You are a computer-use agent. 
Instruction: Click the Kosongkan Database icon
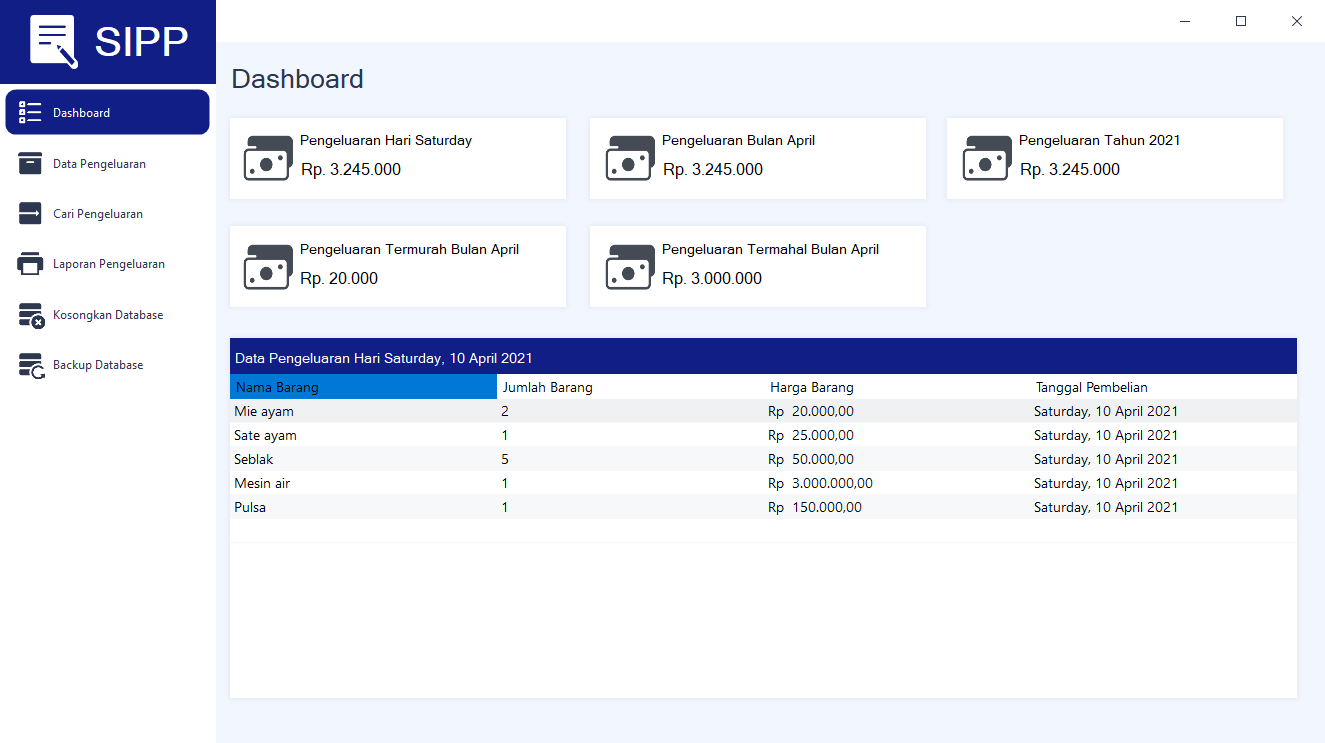tap(31, 315)
